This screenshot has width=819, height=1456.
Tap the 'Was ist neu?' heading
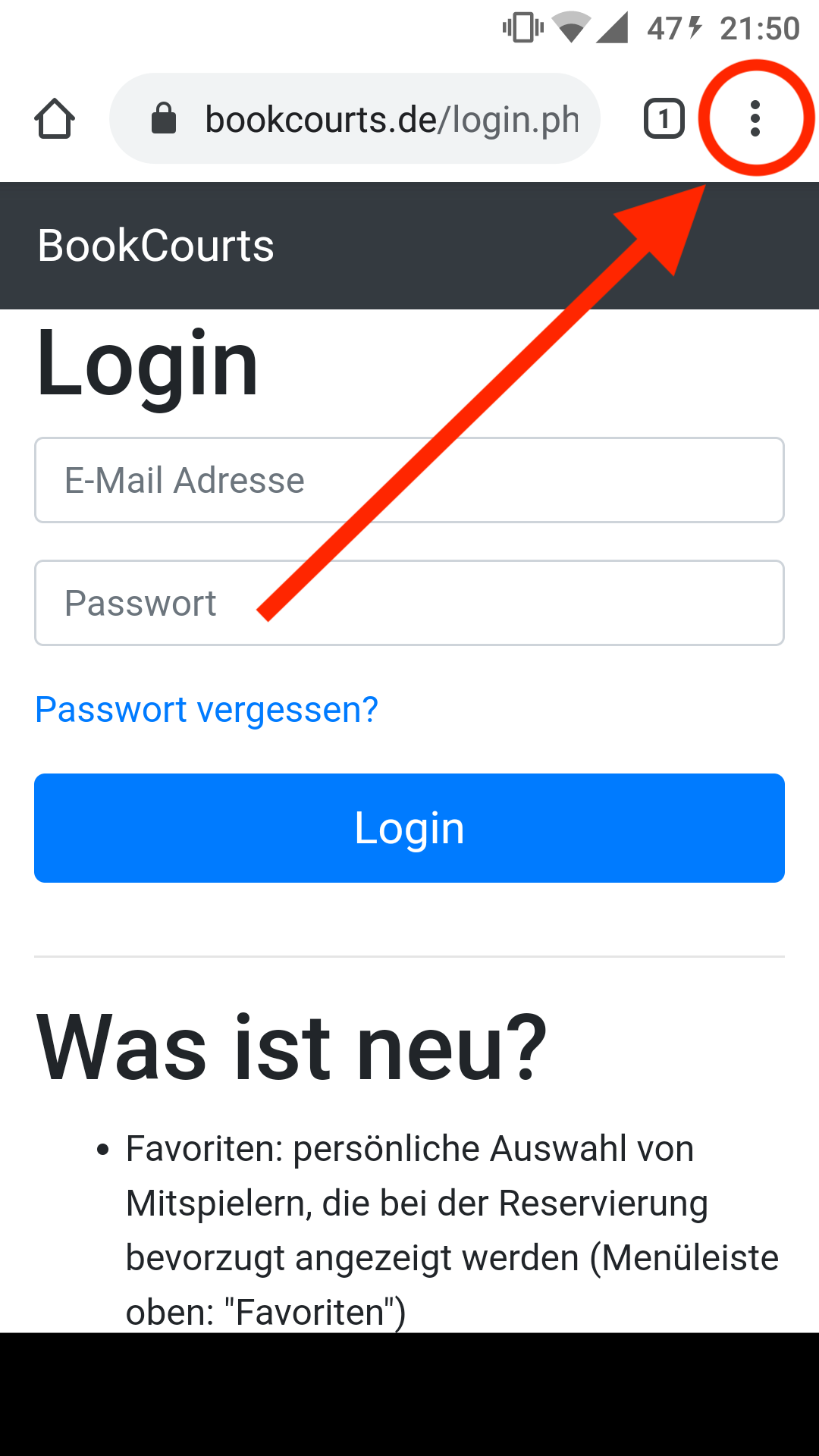[x=292, y=1048]
